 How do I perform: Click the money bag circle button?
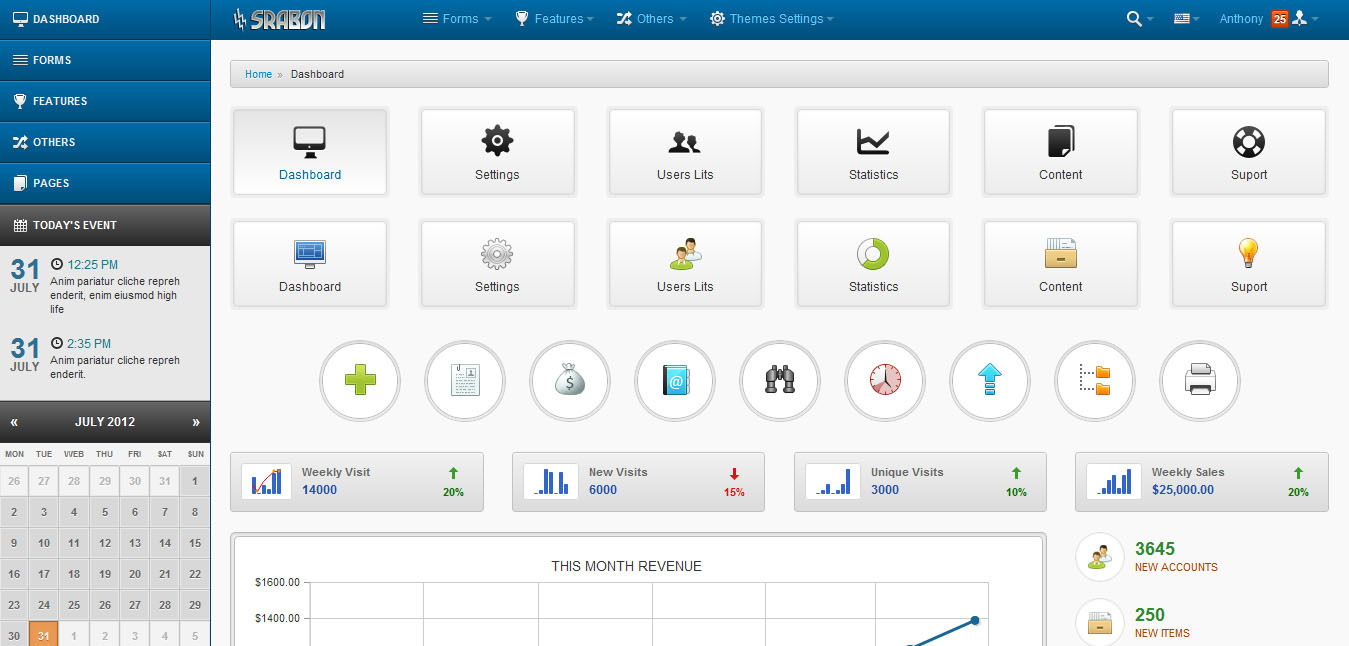click(x=570, y=381)
